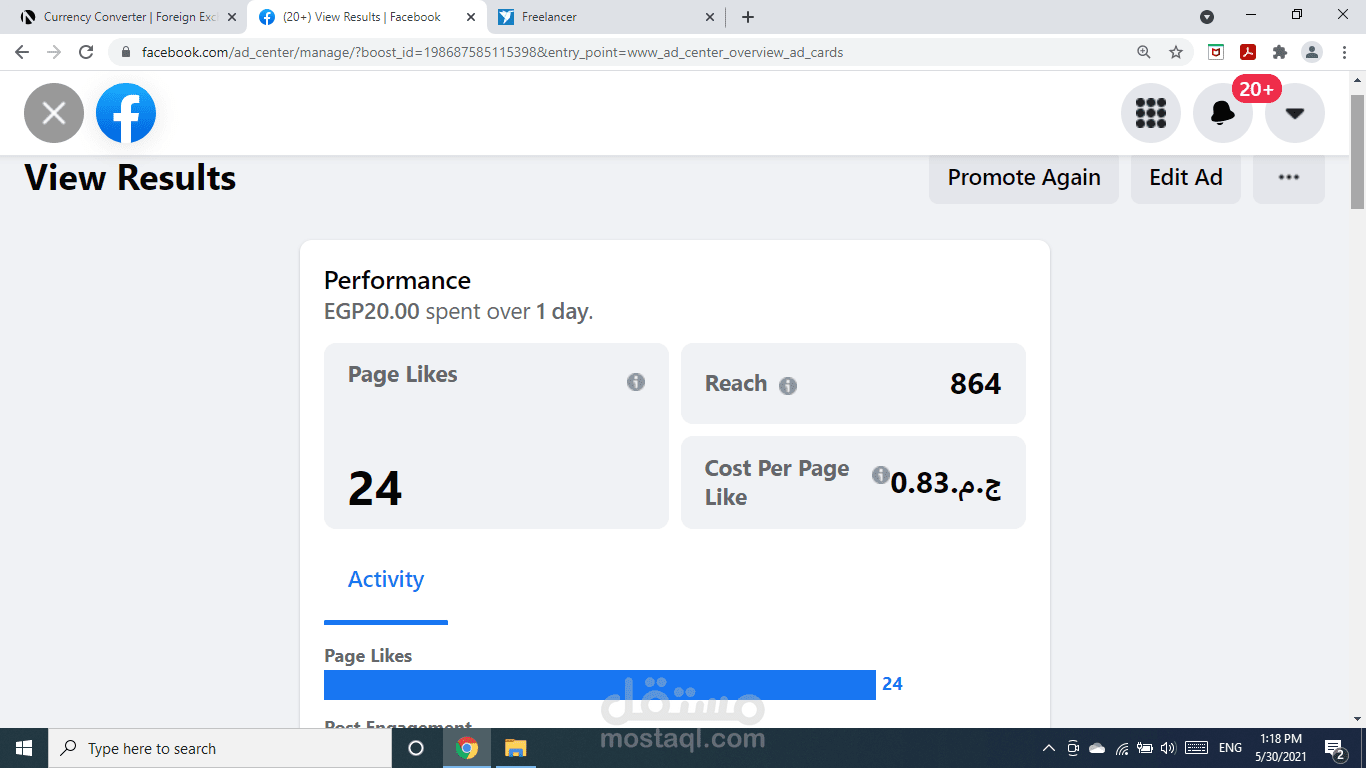Viewport: 1366px width, 768px height.
Task: Open the Chrome profile avatar
Action: click(1312, 52)
